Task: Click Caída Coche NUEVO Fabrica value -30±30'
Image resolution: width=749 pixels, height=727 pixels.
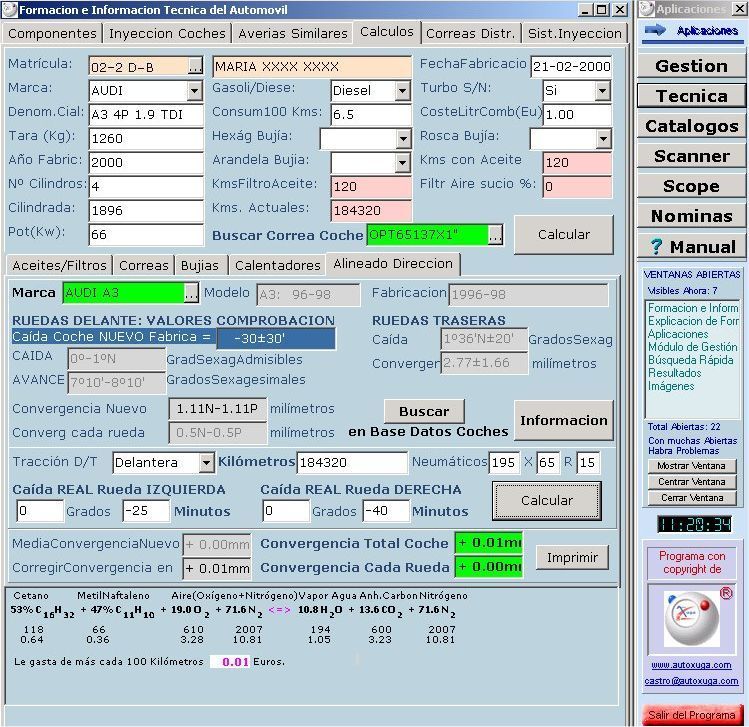Action: pos(276,339)
